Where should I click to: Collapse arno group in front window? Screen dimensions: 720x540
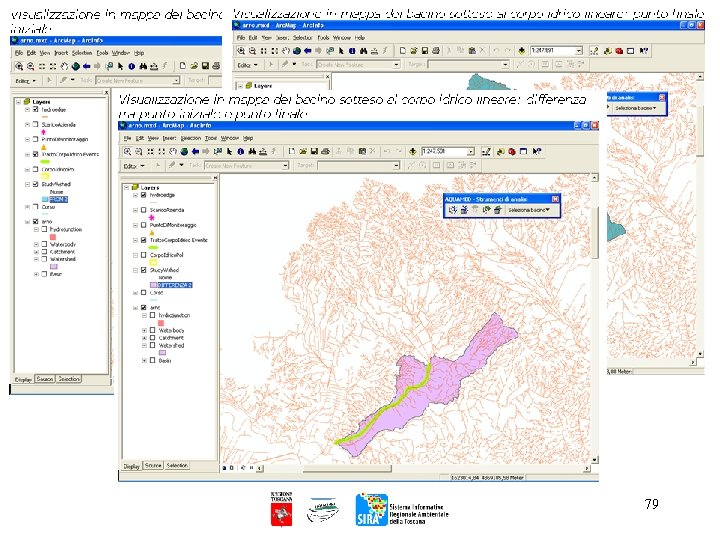coord(135,307)
